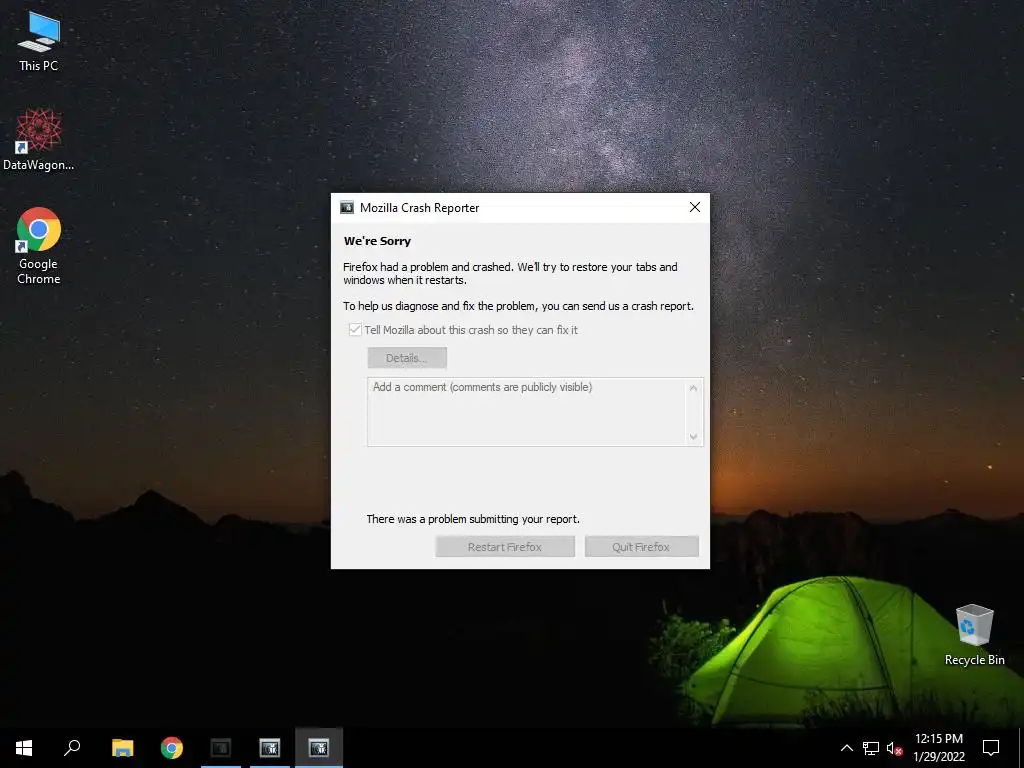
Task: Open taskbar search magnifier
Action: click(72, 748)
